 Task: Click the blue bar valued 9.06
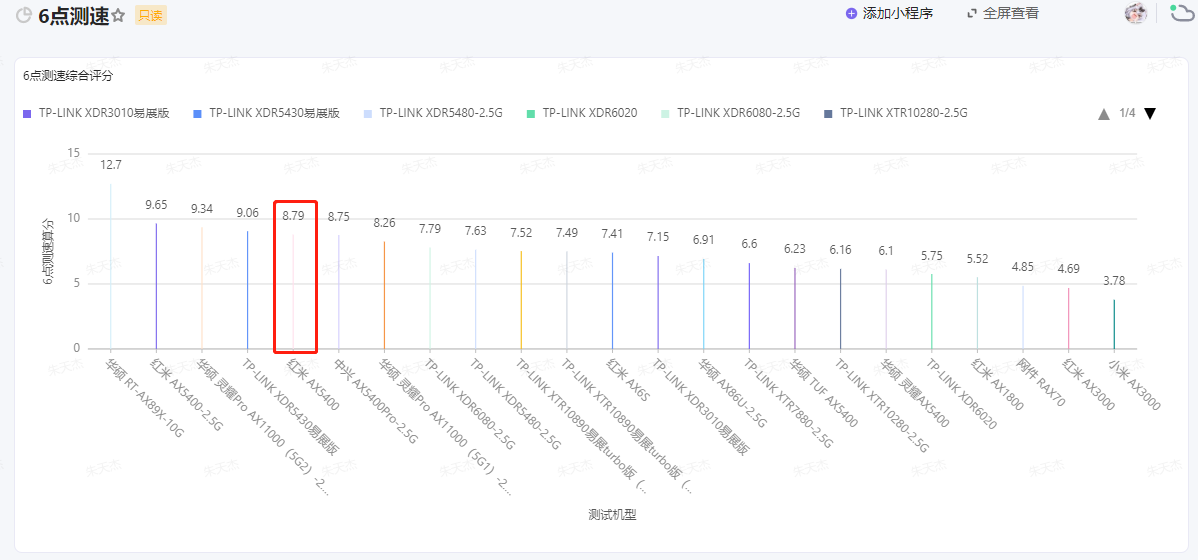point(248,290)
